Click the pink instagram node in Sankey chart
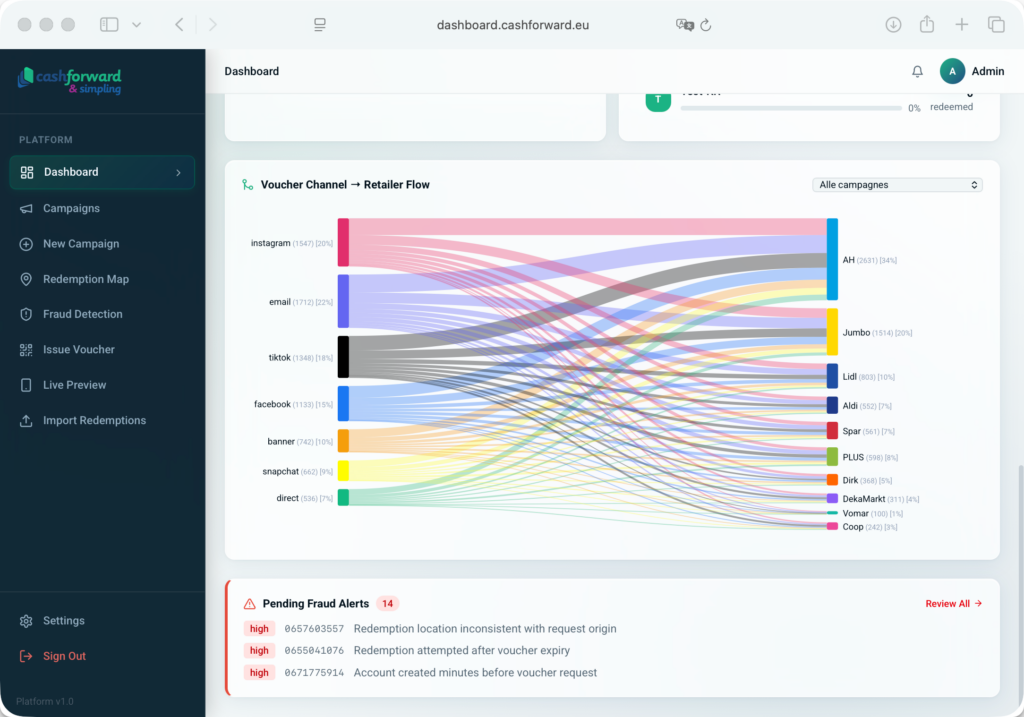 pos(343,243)
